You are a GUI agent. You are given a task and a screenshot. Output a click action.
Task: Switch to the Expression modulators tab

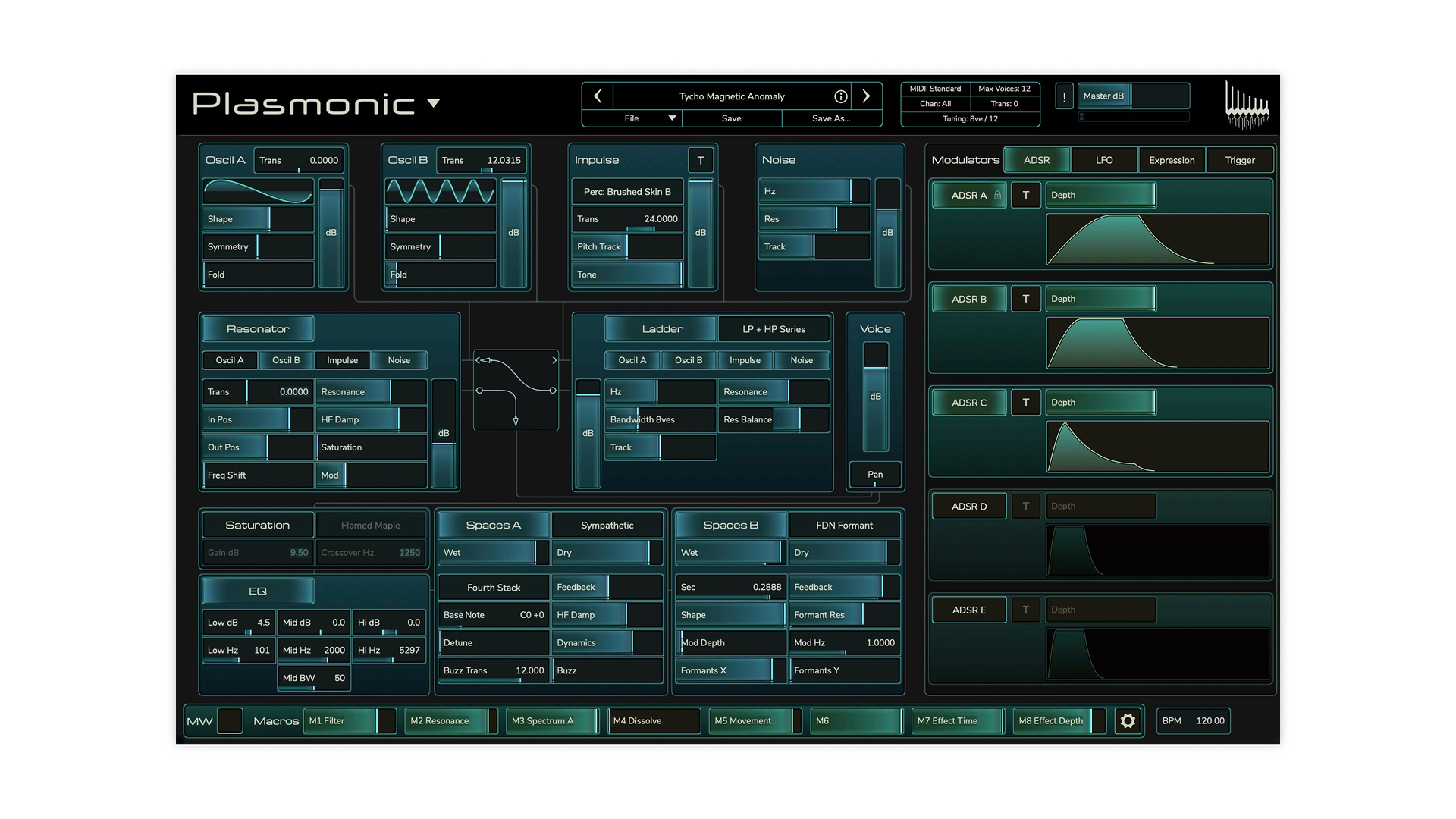pos(1171,160)
